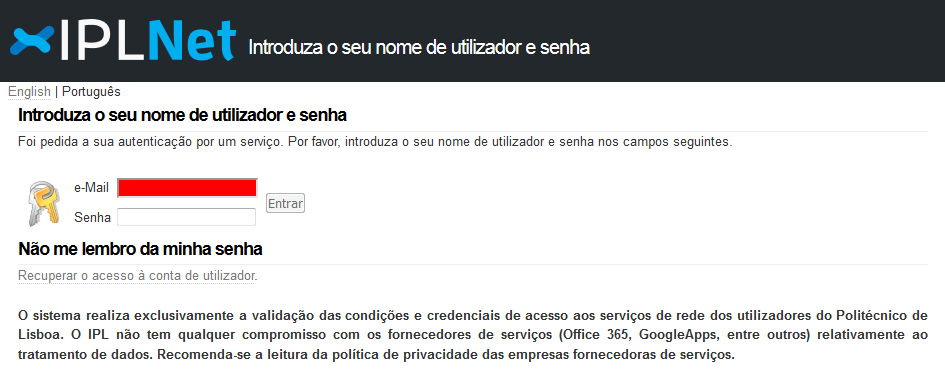Image resolution: width=945 pixels, height=385 pixels.
Task: Click the white "IPL" logo lettering
Action: click(x=102, y=41)
